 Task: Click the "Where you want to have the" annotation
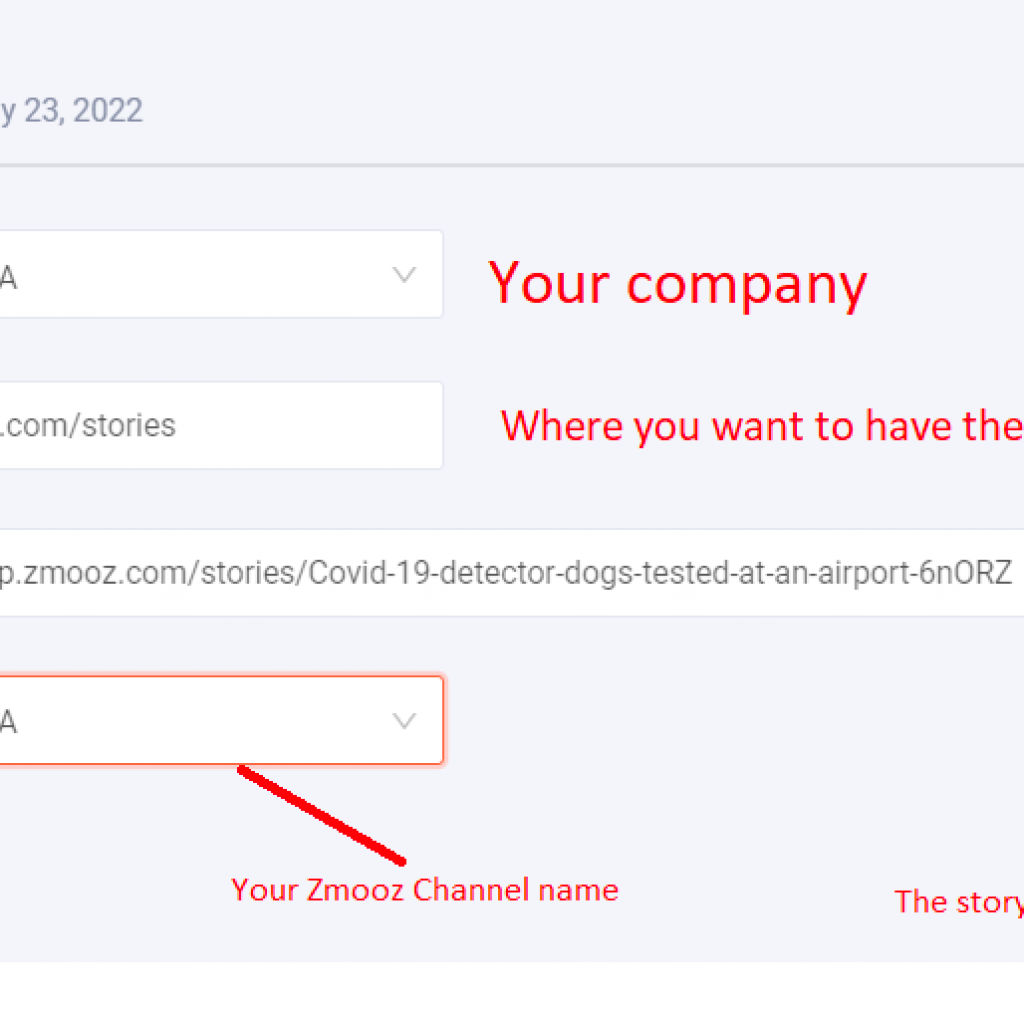(762, 426)
